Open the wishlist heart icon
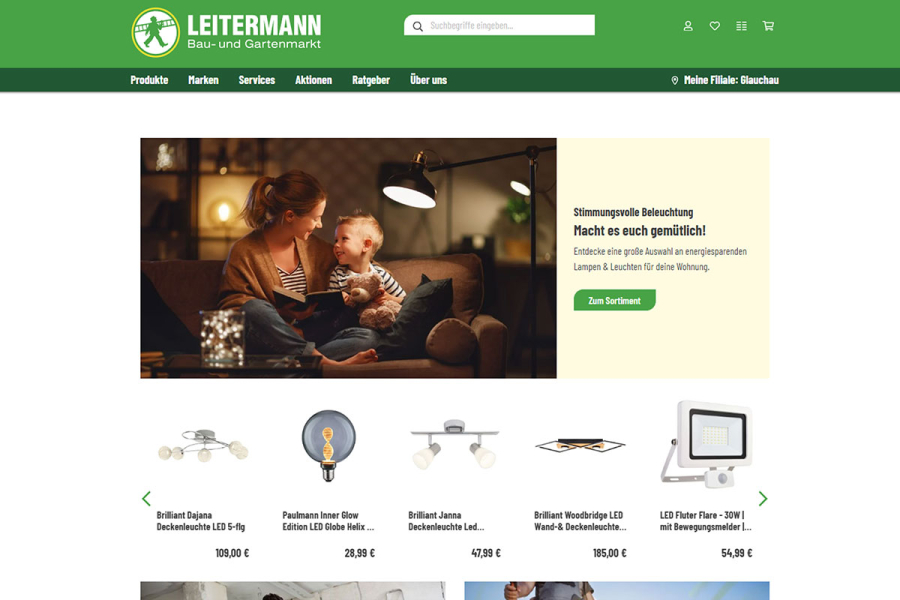 [x=715, y=26]
